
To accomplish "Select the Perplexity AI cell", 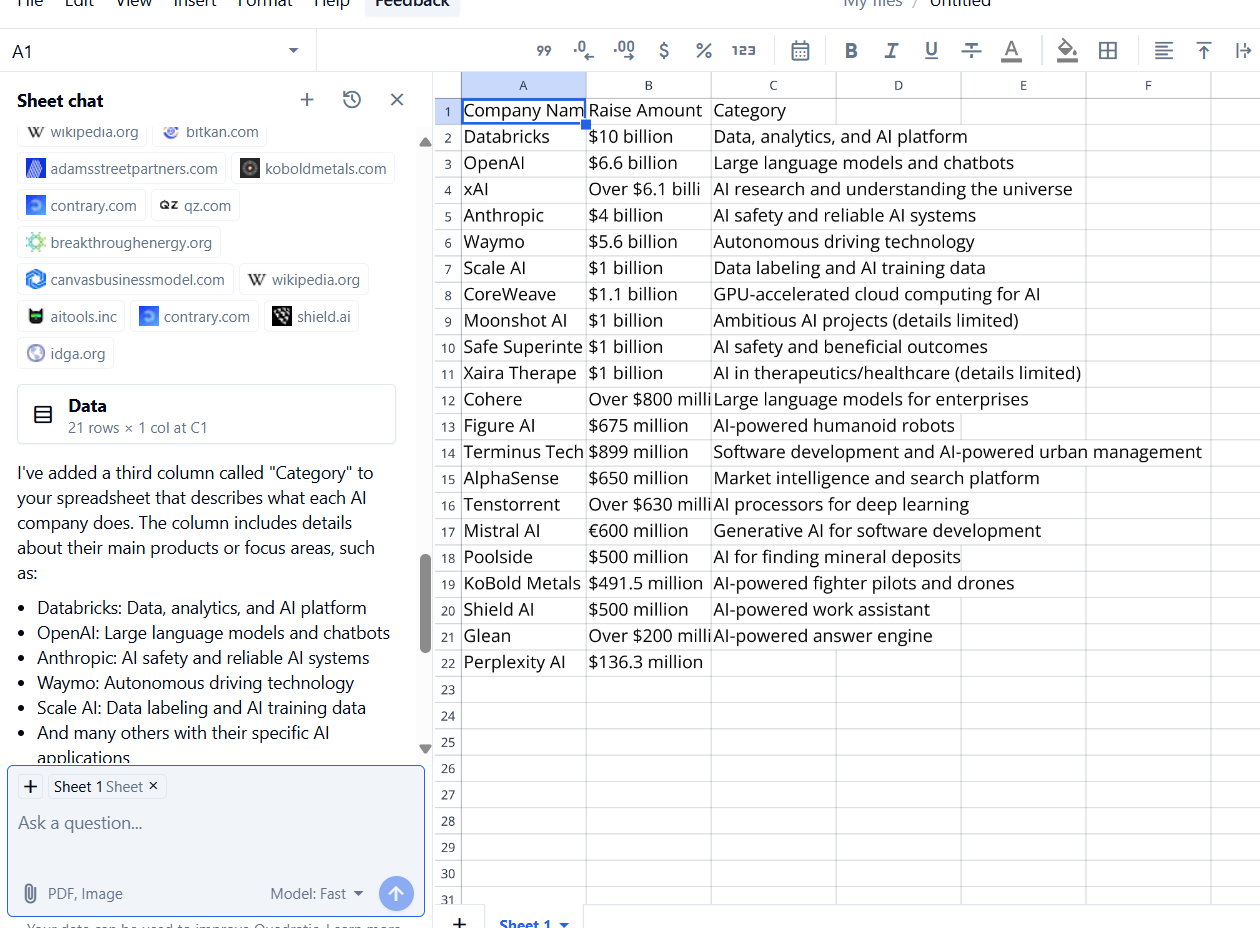I will point(523,662).
